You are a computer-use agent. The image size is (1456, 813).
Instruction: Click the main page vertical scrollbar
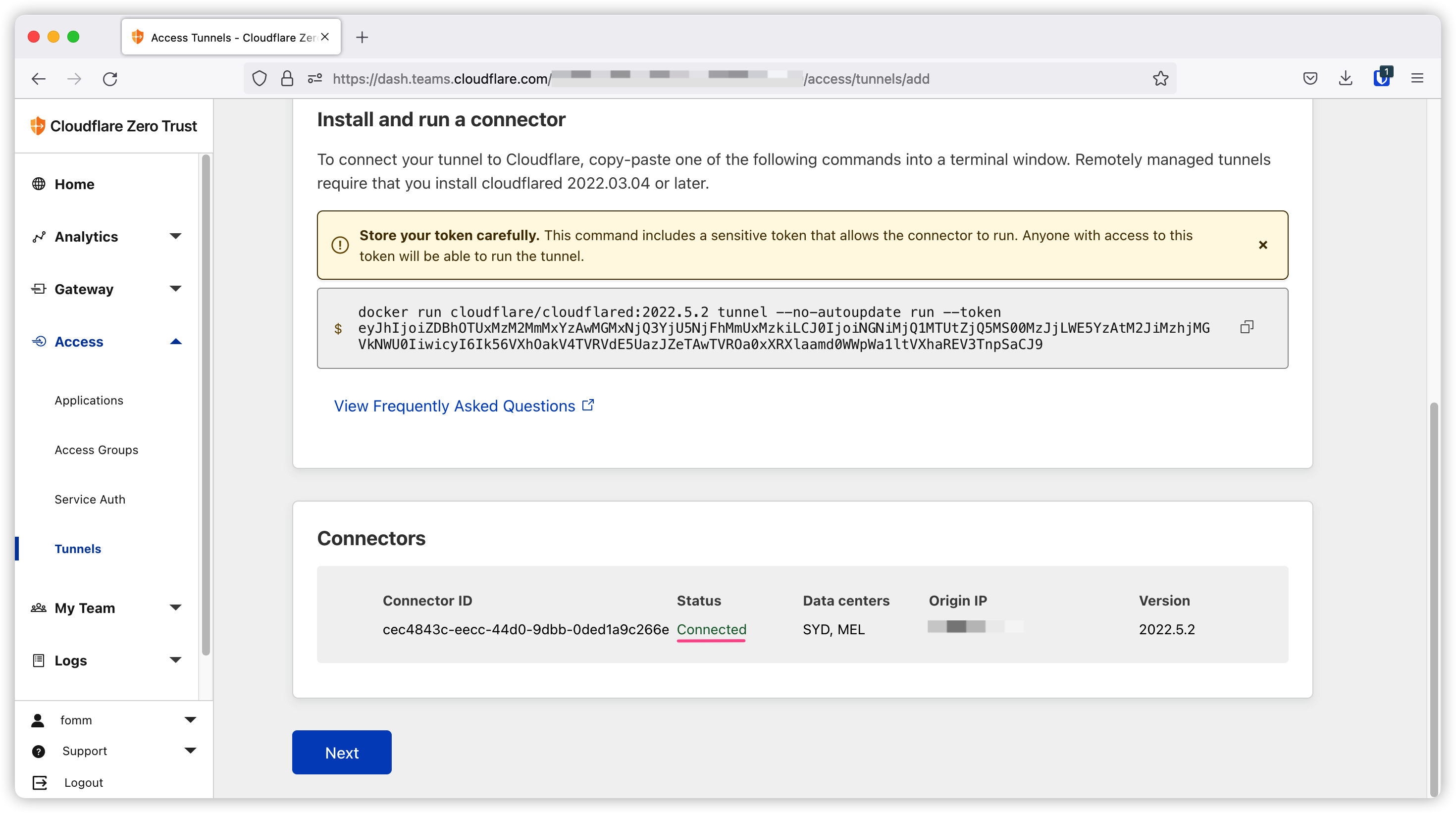(1433, 599)
